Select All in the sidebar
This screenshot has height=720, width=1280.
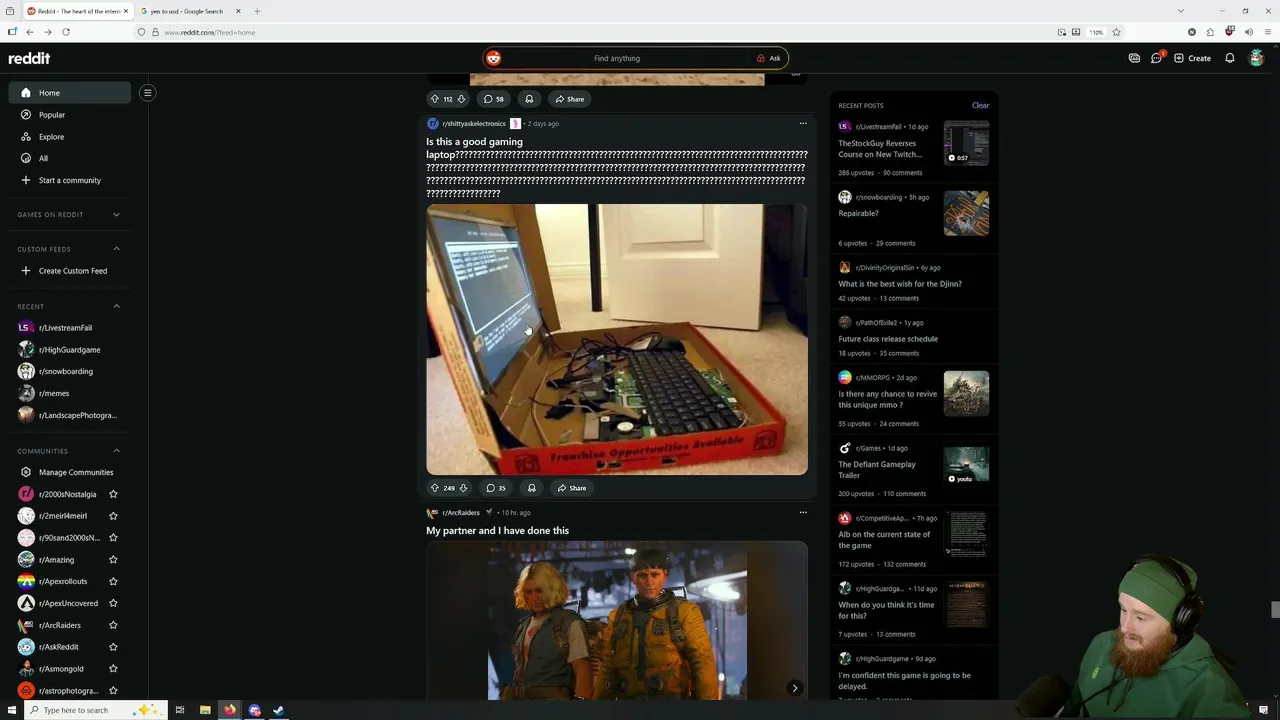pos(70,158)
